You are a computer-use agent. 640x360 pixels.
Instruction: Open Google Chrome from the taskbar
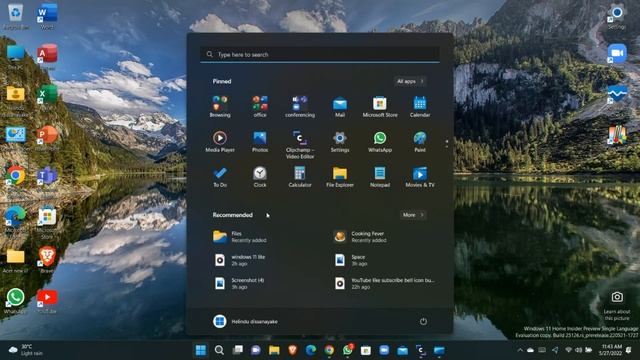click(329, 350)
